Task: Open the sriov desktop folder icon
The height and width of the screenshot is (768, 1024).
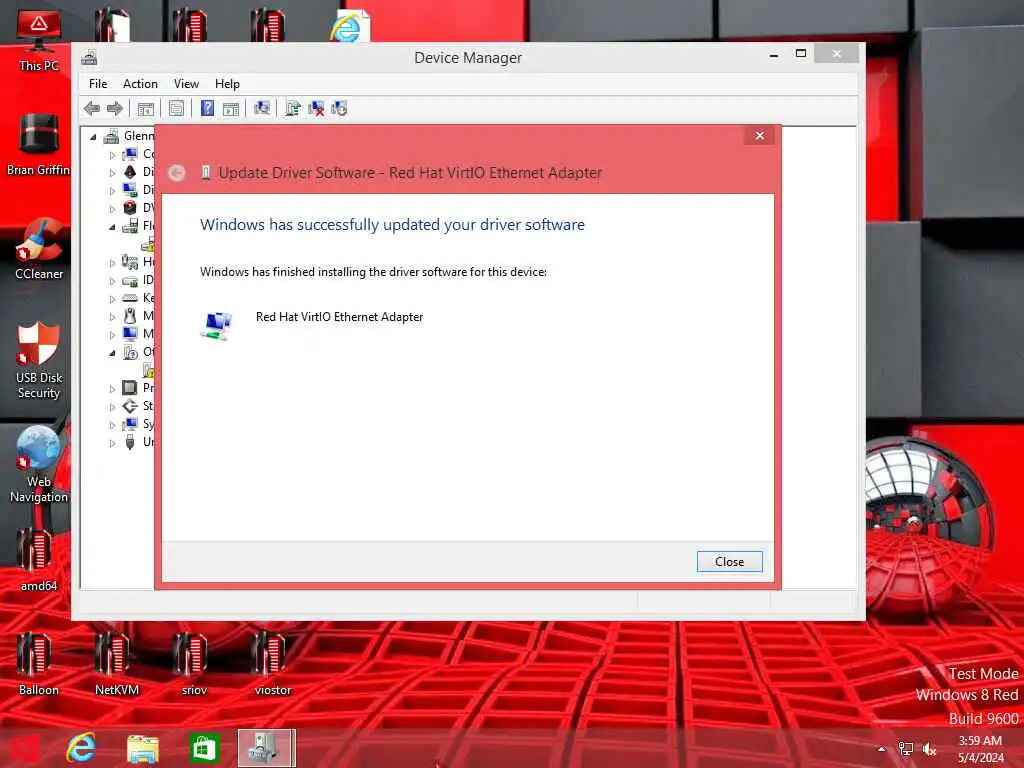Action: [194, 664]
